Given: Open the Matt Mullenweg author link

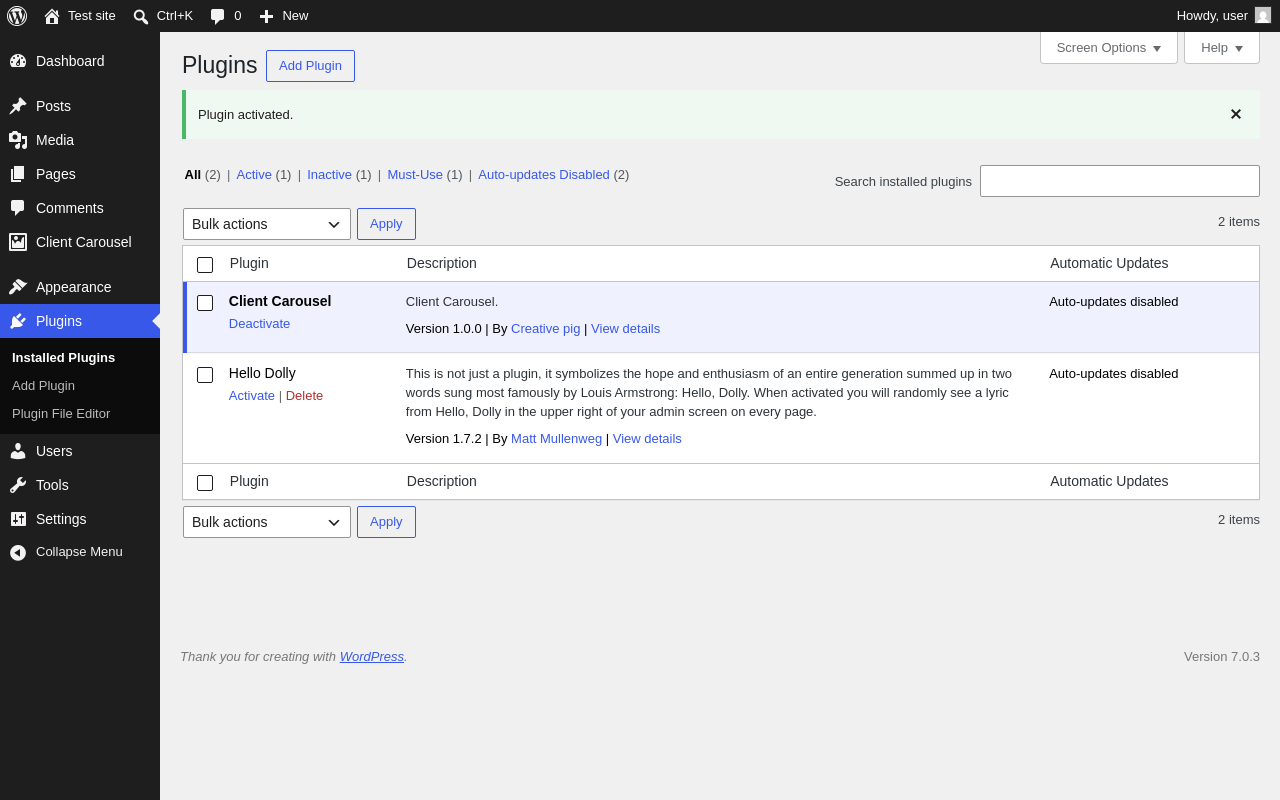Looking at the screenshot, I should tap(556, 439).
